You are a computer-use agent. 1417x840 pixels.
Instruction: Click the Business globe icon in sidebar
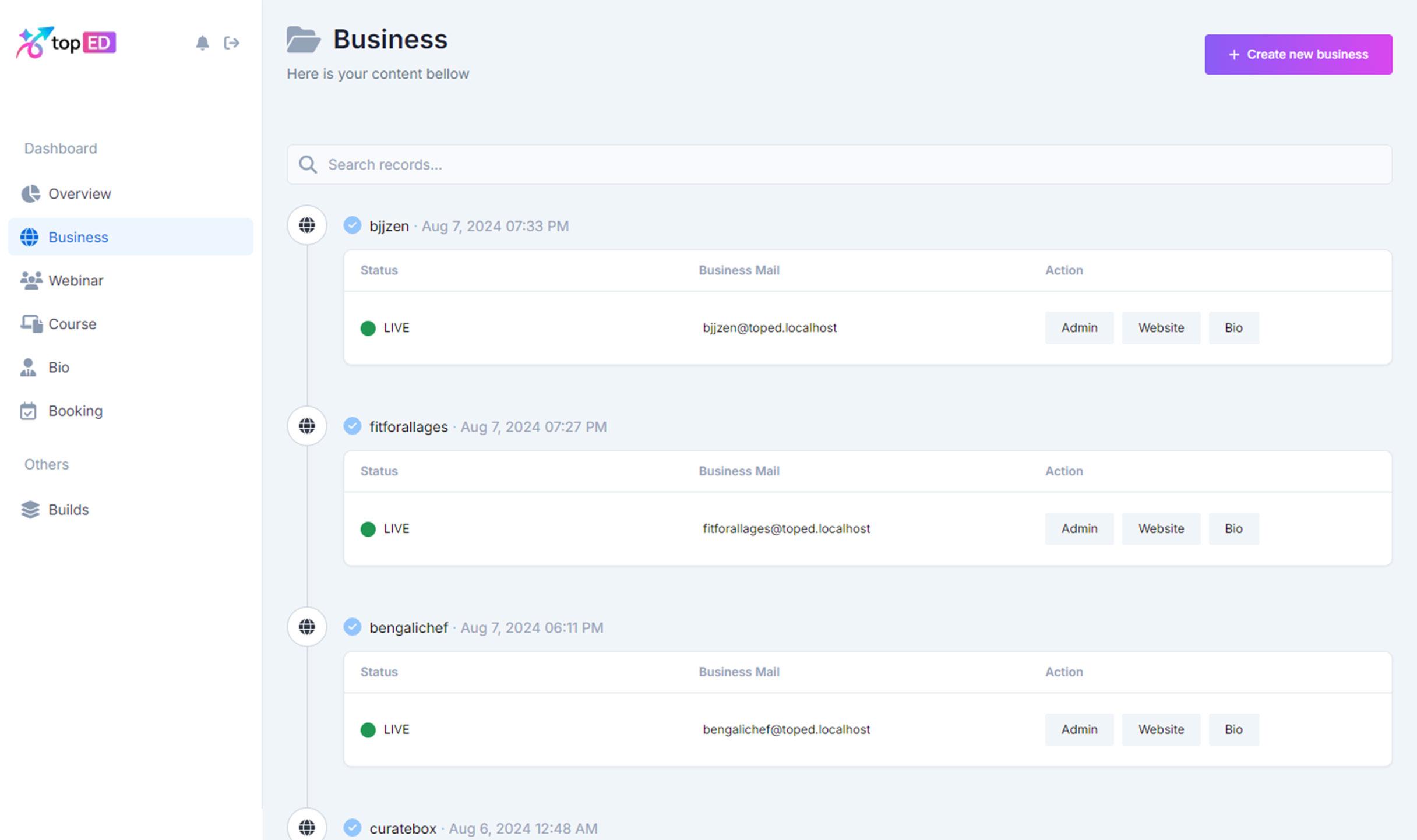[x=29, y=237]
